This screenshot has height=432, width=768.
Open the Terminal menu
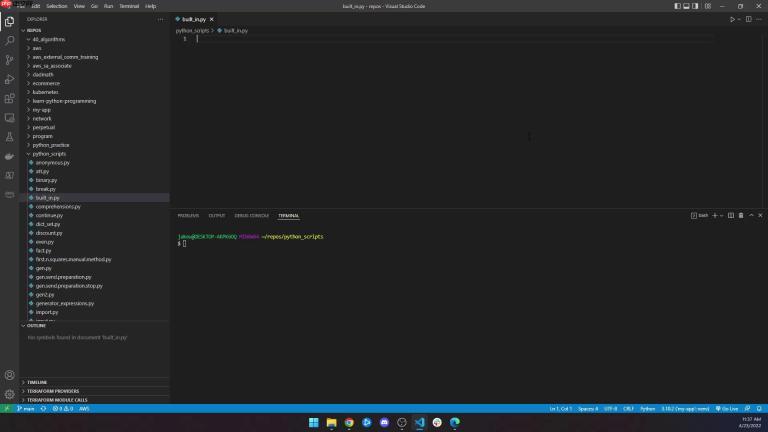tap(129, 6)
